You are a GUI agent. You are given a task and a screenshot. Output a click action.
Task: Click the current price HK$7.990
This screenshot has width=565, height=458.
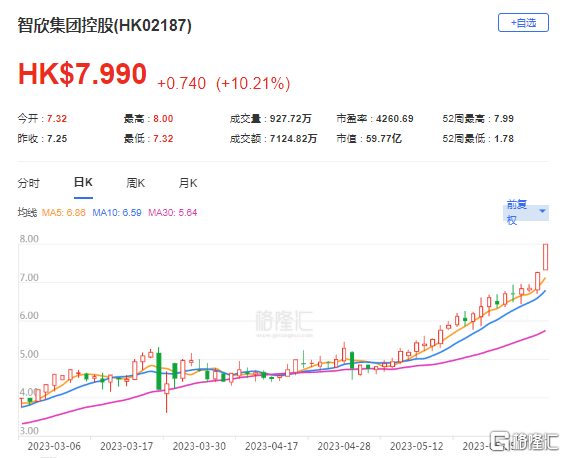82,74
